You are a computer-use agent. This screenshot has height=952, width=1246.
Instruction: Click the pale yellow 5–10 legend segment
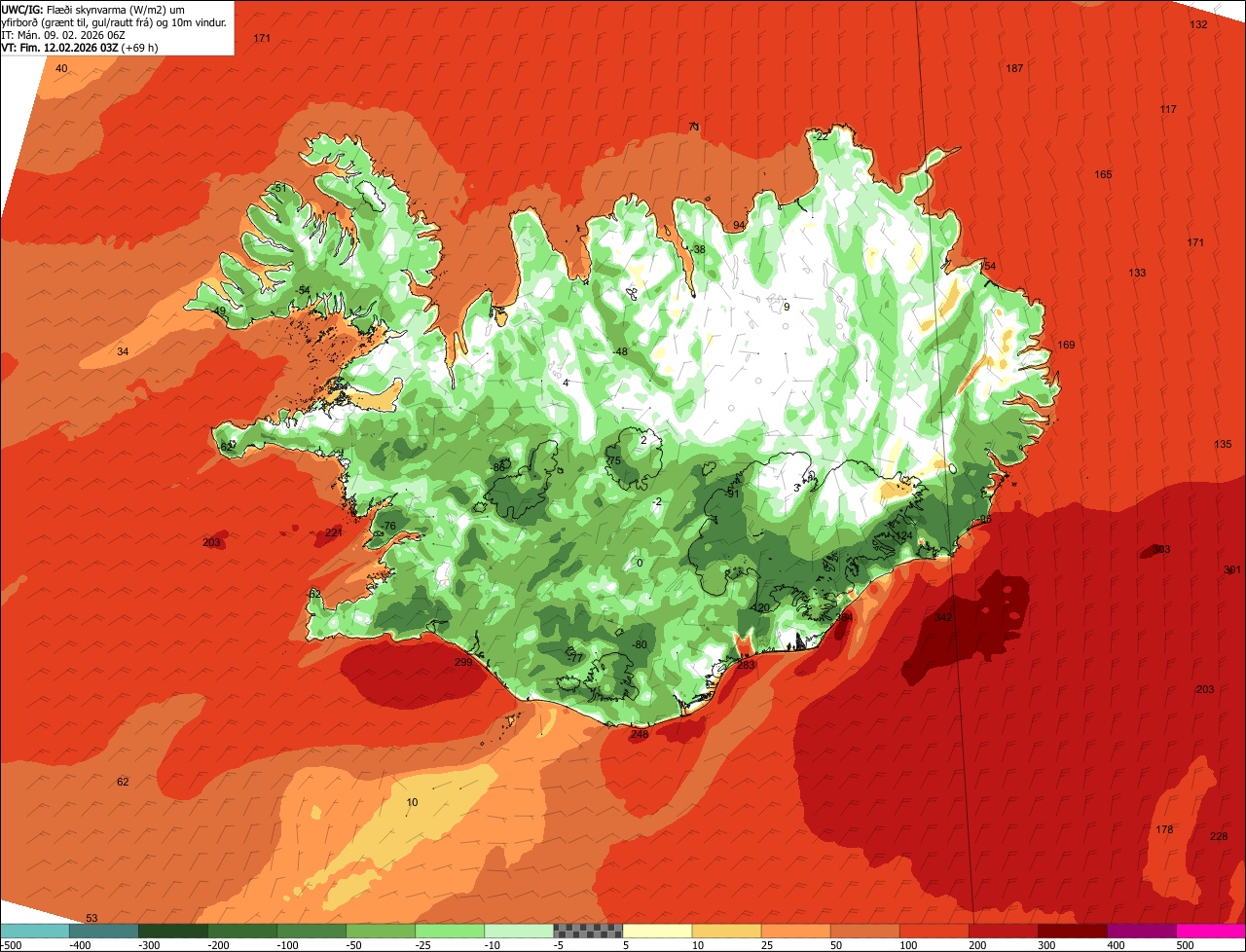[x=657, y=931]
